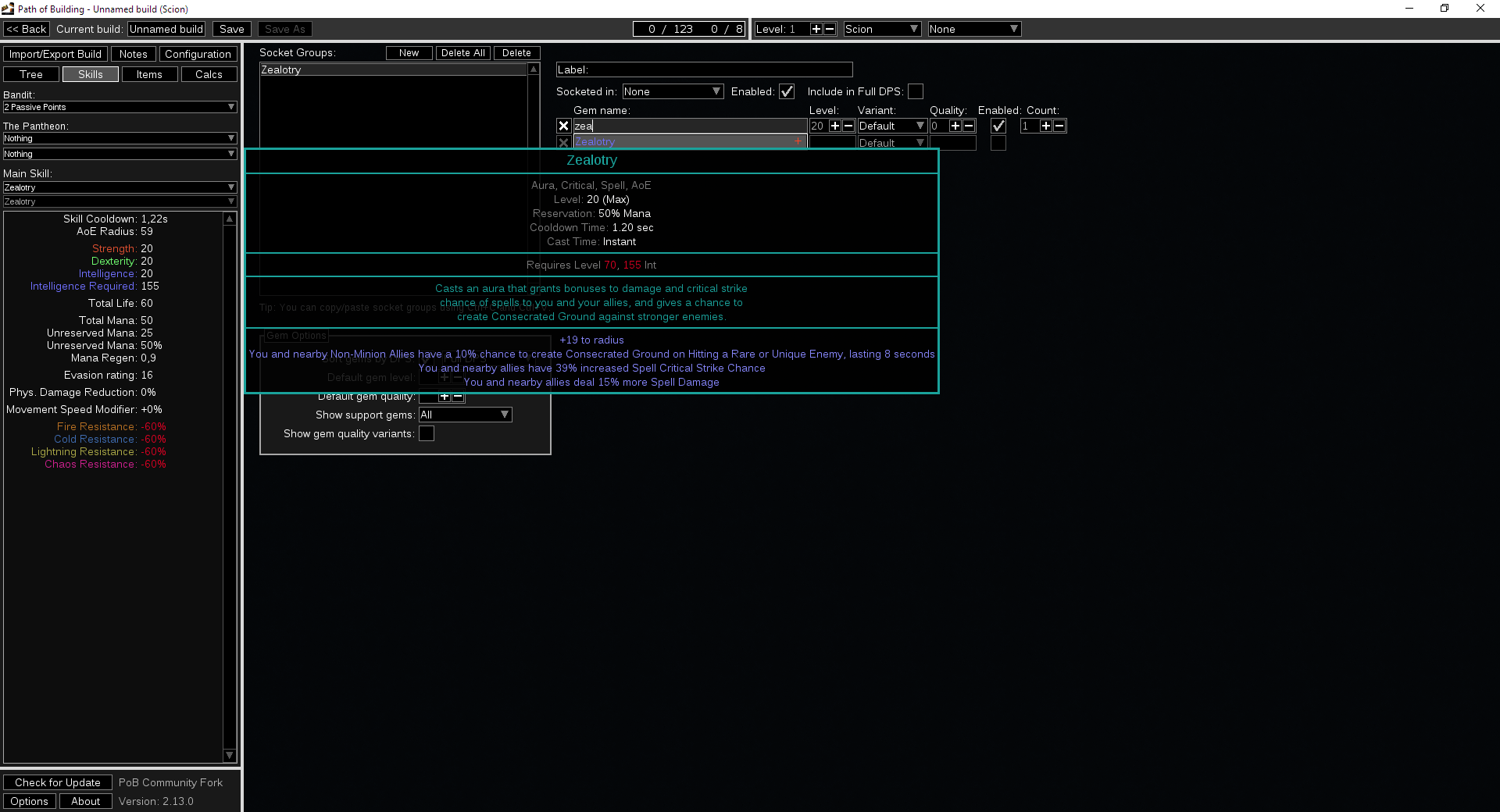Image resolution: width=1500 pixels, height=812 pixels.
Task: Switch to the Tree tab
Action: click(x=31, y=74)
